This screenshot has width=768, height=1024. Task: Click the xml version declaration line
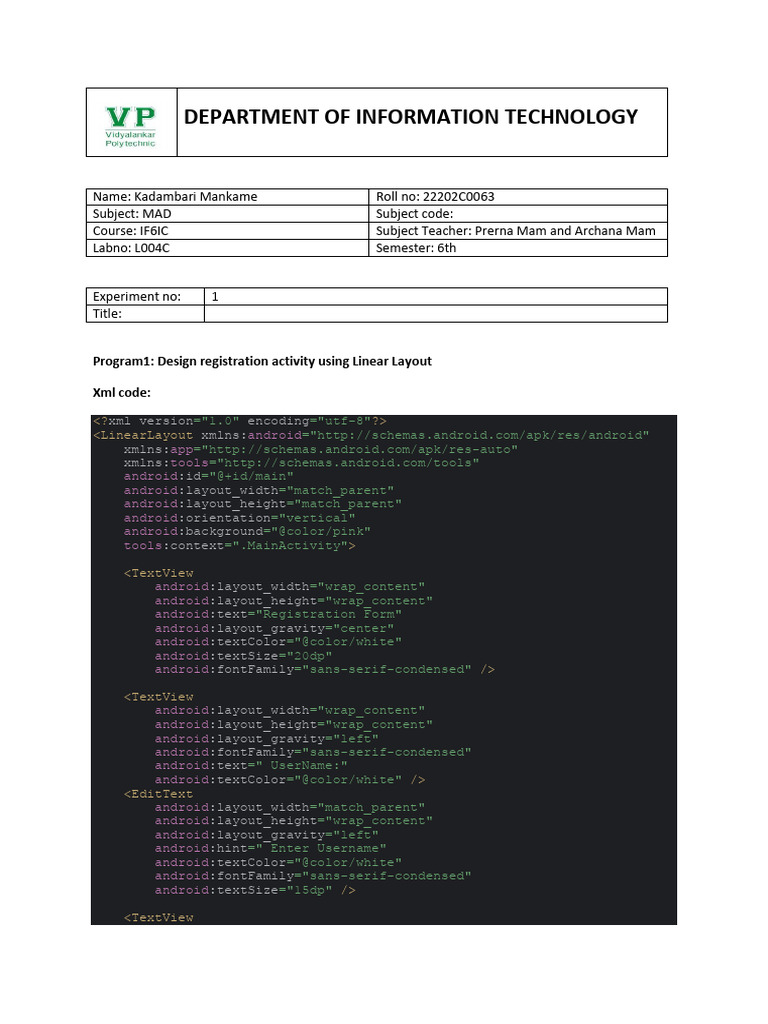pyautogui.click(x=240, y=421)
